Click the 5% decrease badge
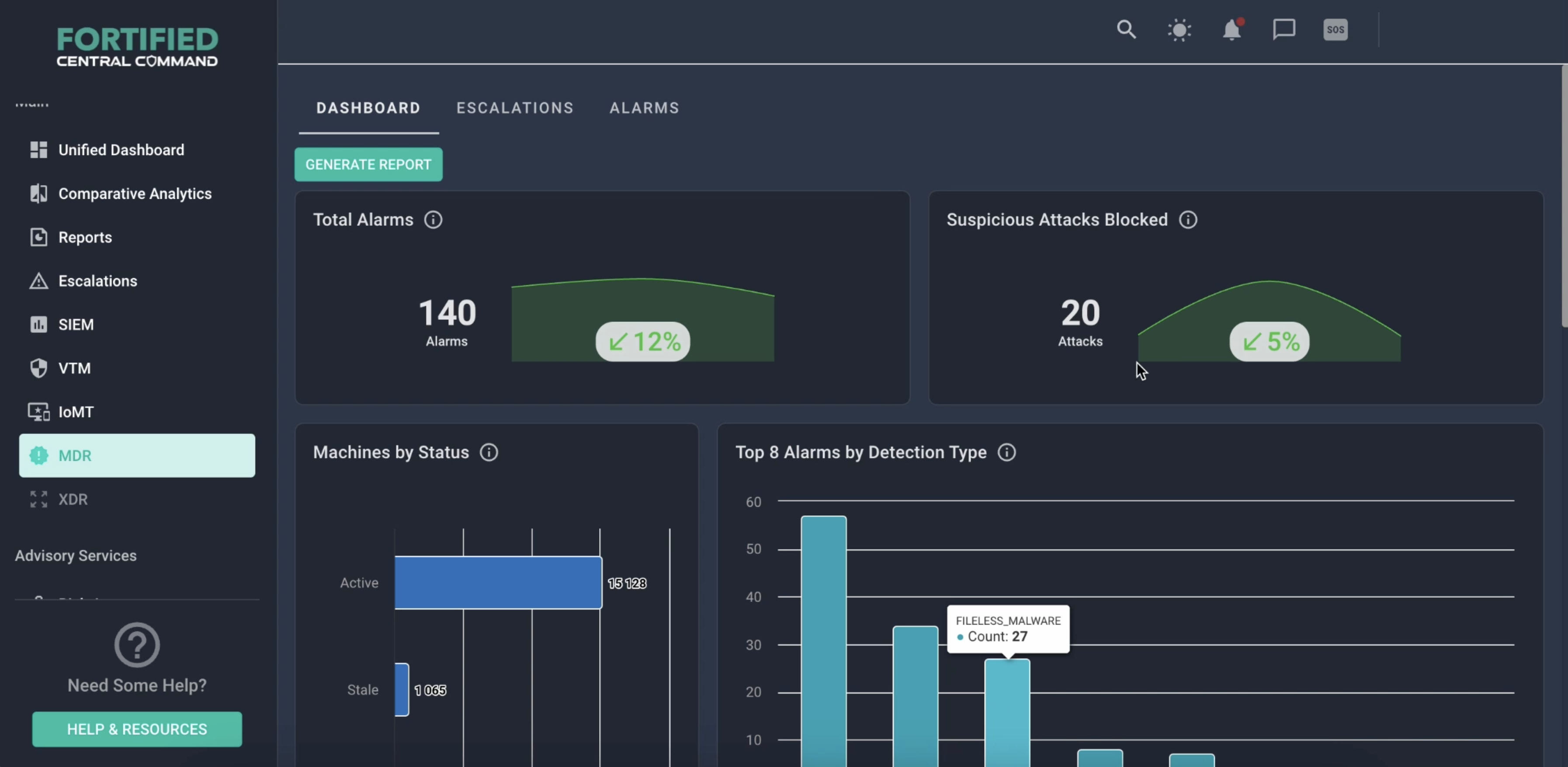This screenshot has height=767, width=1568. [x=1269, y=341]
